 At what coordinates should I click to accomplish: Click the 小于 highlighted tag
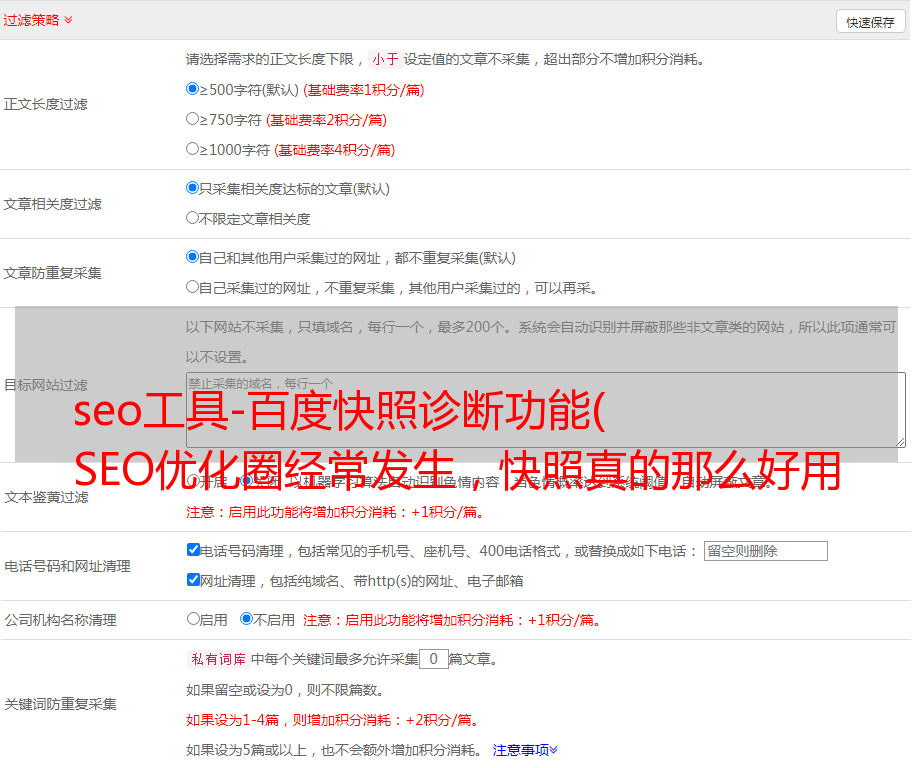pos(385,59)
